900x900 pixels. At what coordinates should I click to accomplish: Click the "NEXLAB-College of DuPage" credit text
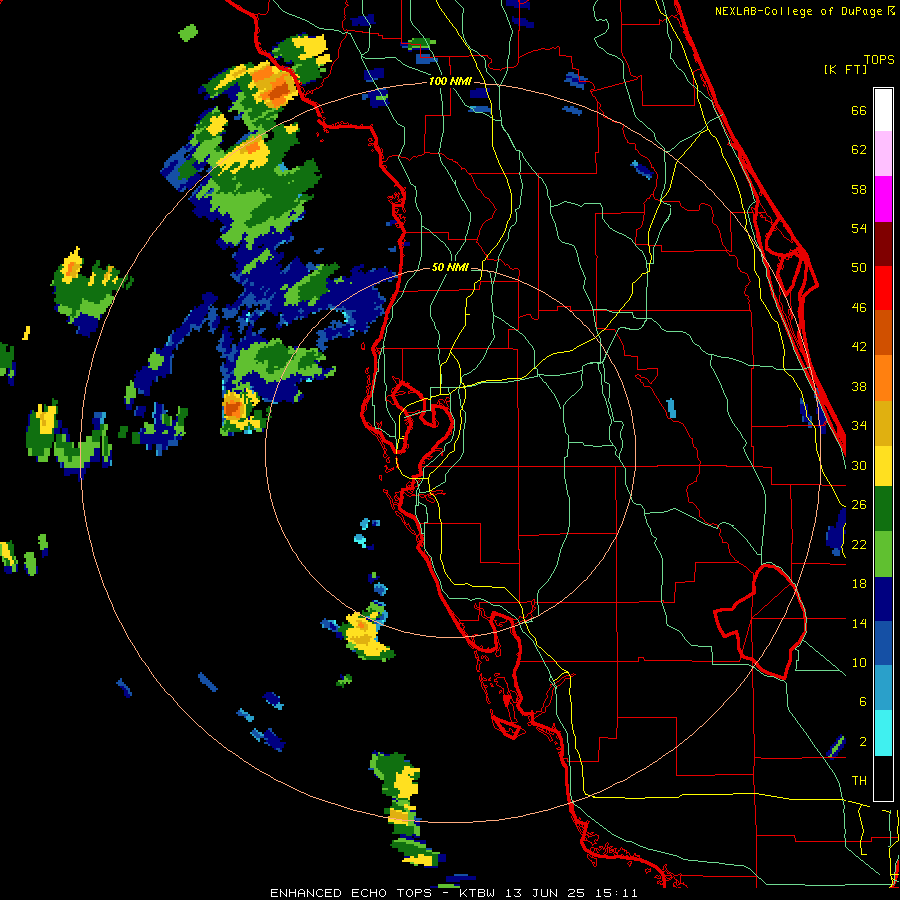click(x=800, y=11)
